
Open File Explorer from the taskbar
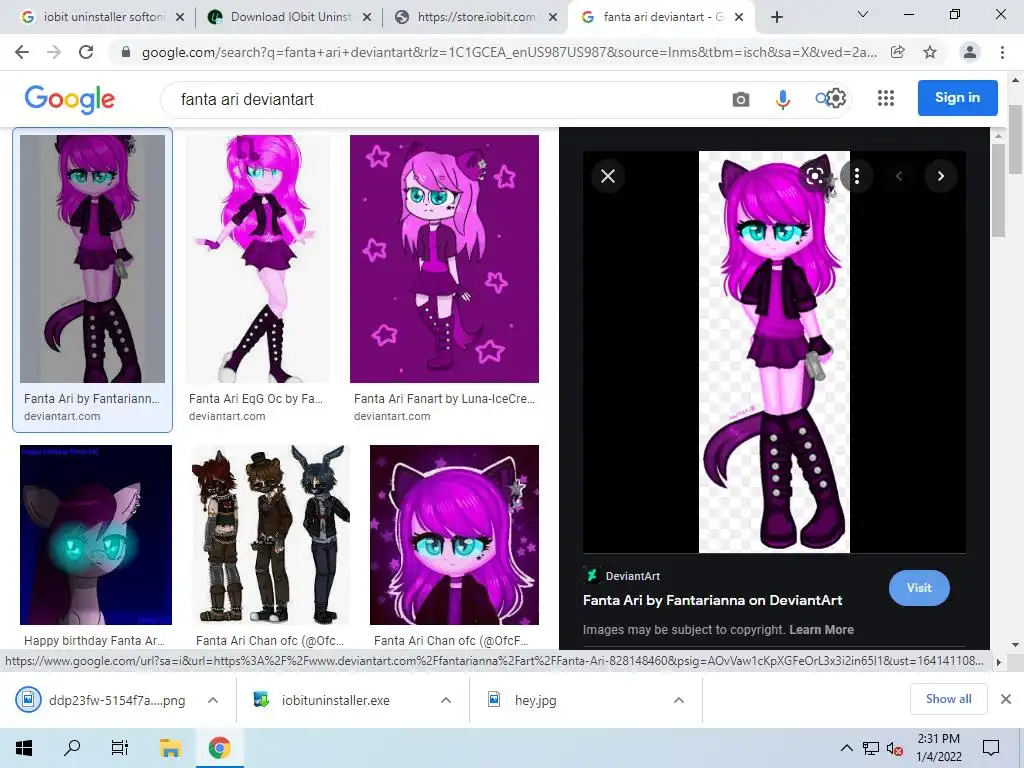coord(170,748)
